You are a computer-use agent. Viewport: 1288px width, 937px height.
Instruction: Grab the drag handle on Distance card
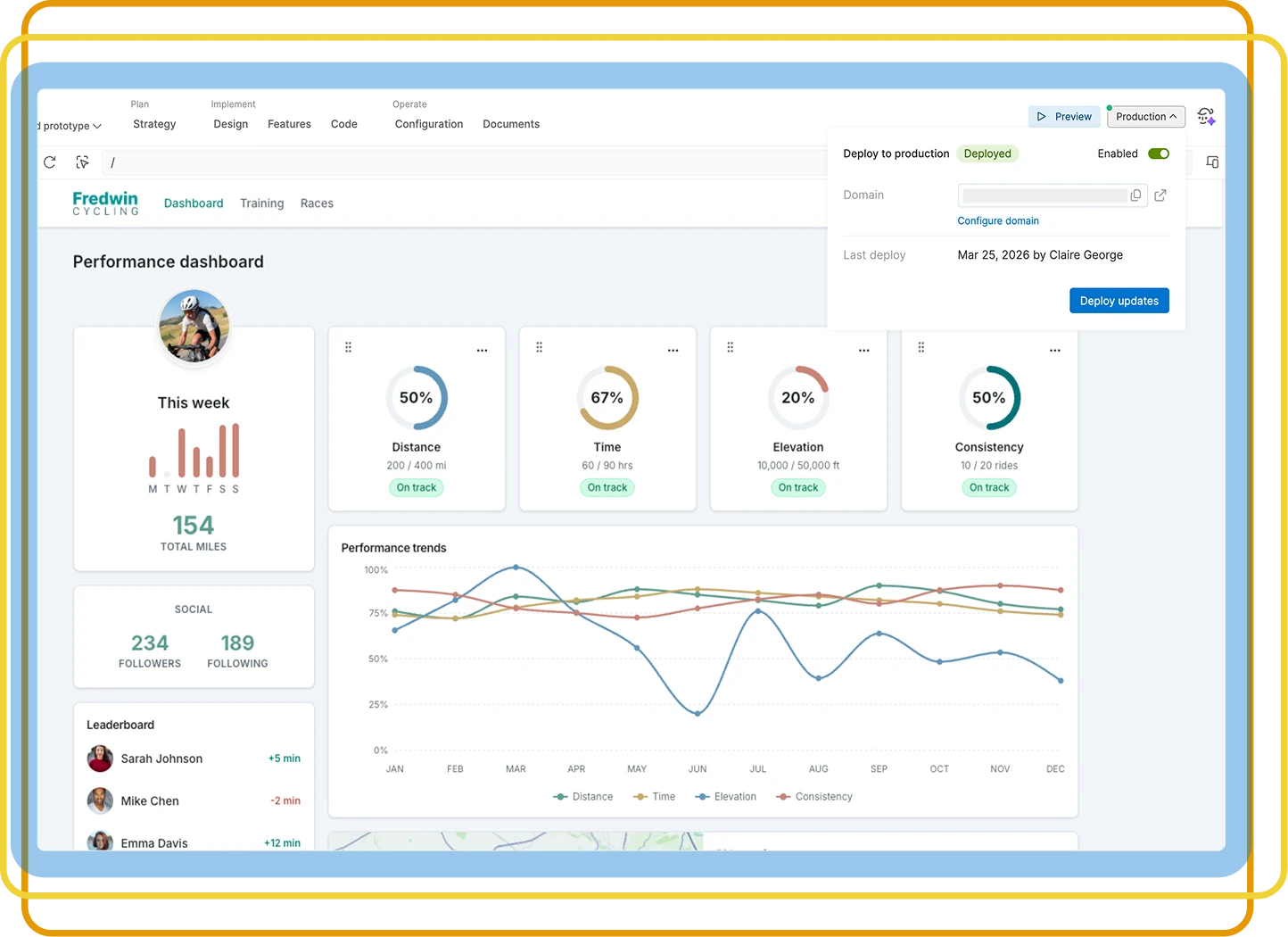click(349, 347)
